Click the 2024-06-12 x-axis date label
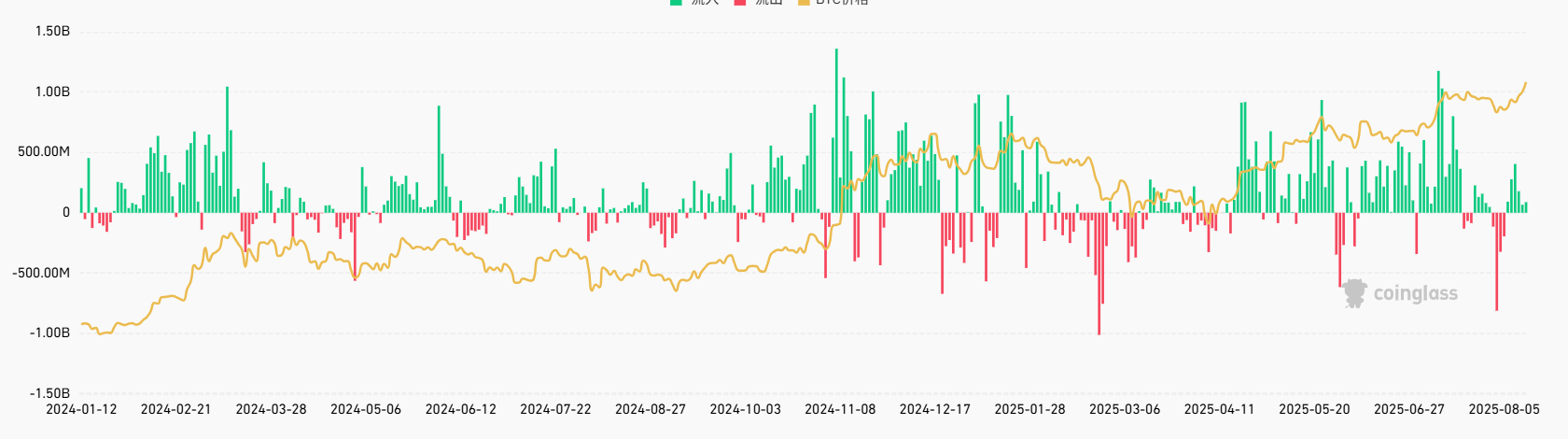Image resolution: width=1568 pixels, height=439 pixels. tap(461, 409)
